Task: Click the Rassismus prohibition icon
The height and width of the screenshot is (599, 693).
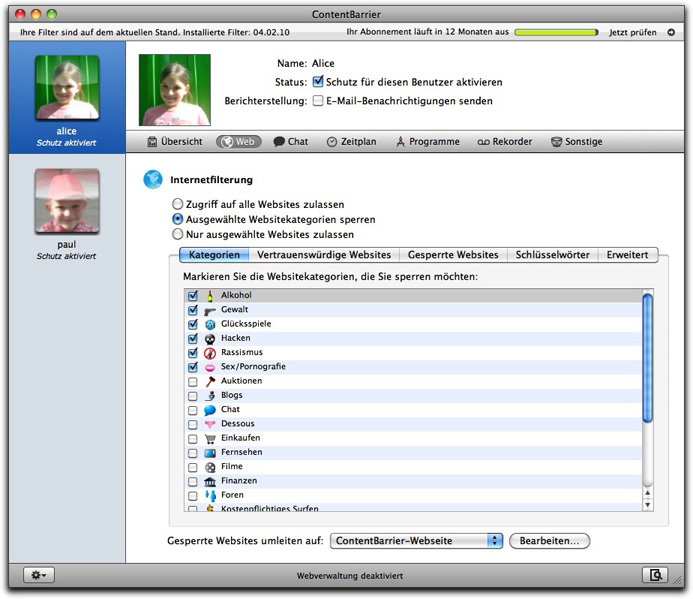Action: (x=210, y=353)
